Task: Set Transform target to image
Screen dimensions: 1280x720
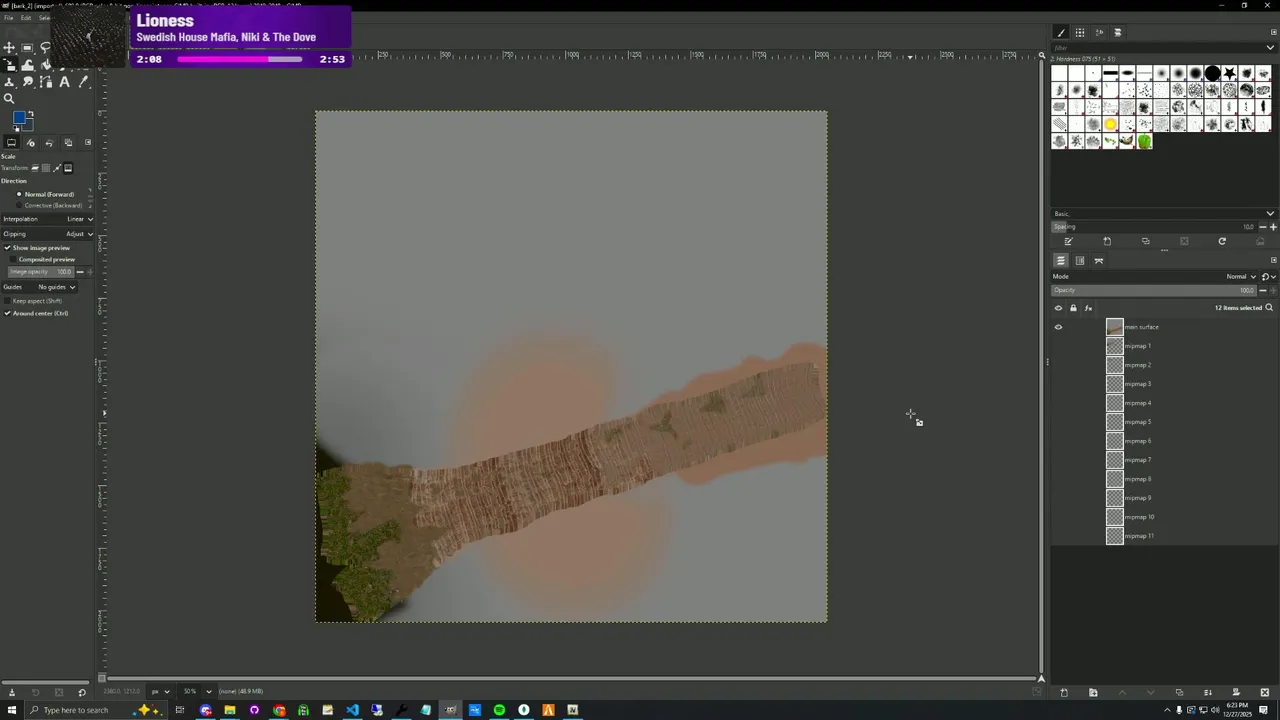Action: [68, 168]
